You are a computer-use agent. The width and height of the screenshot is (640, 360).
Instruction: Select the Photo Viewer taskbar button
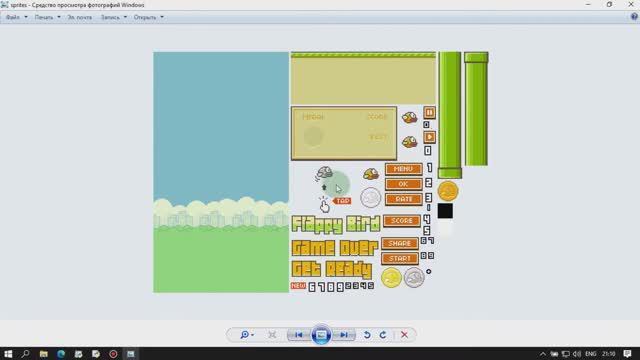click(x=131, y=353)
